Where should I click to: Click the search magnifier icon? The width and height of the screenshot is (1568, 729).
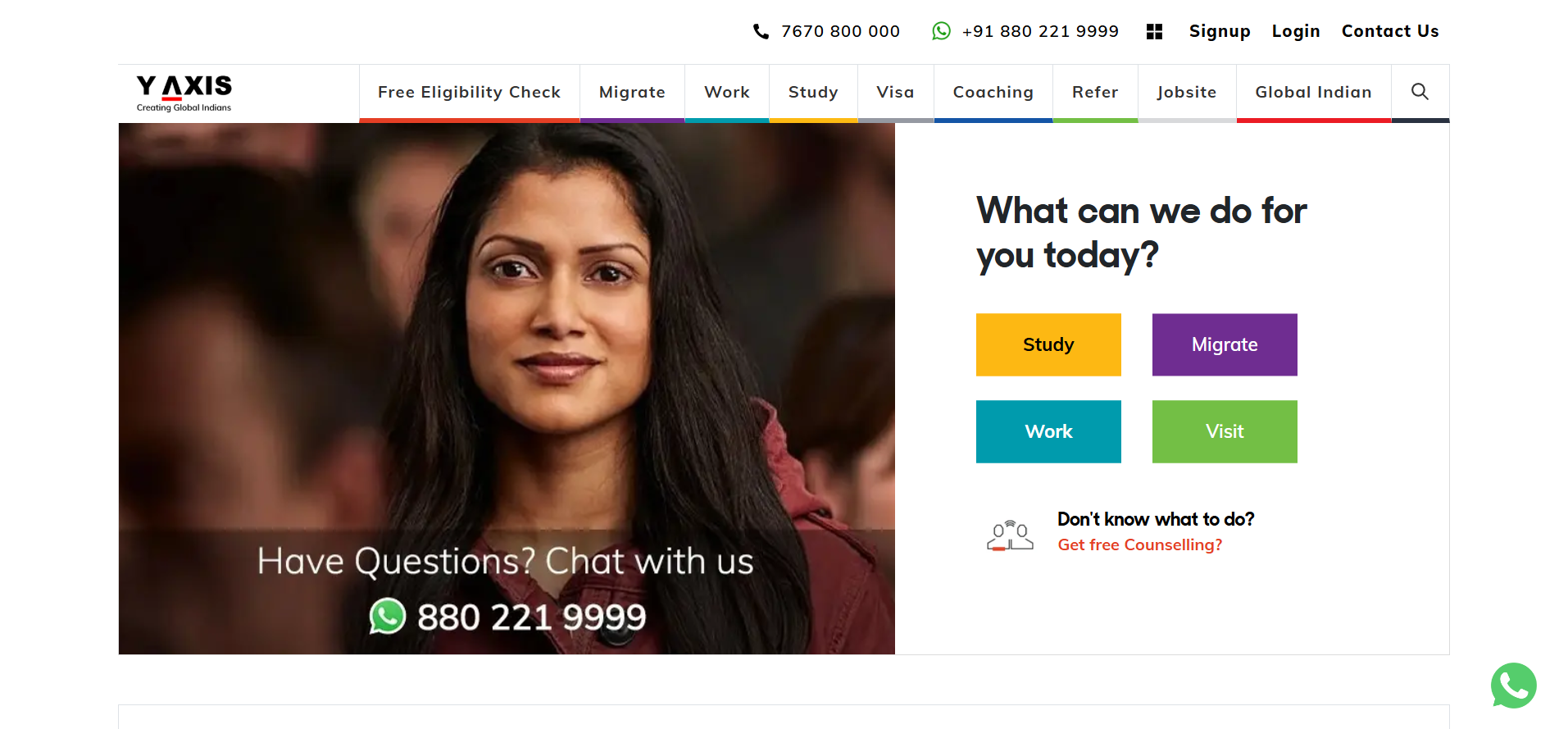[x=1420, y=92]
